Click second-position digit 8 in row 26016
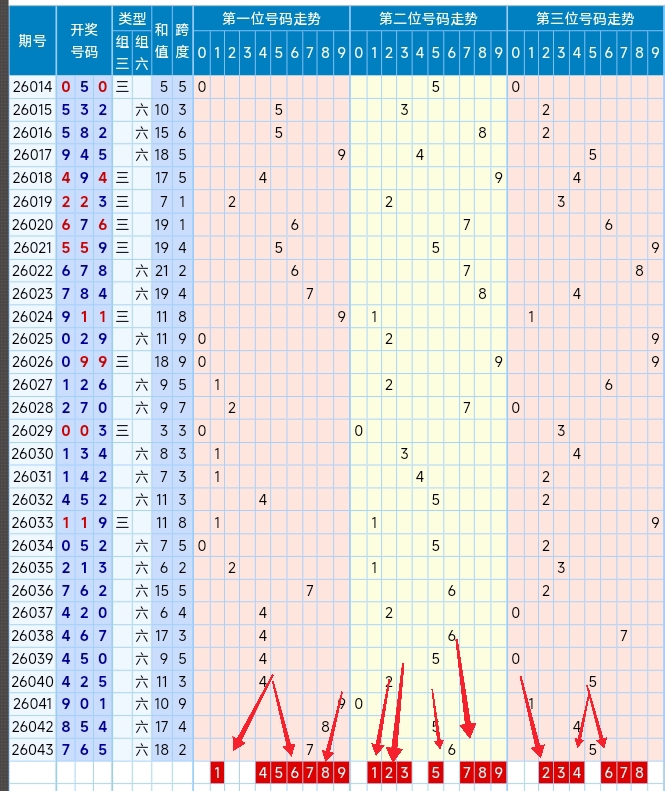Screen dimensions: 665x791 [482, 133]
